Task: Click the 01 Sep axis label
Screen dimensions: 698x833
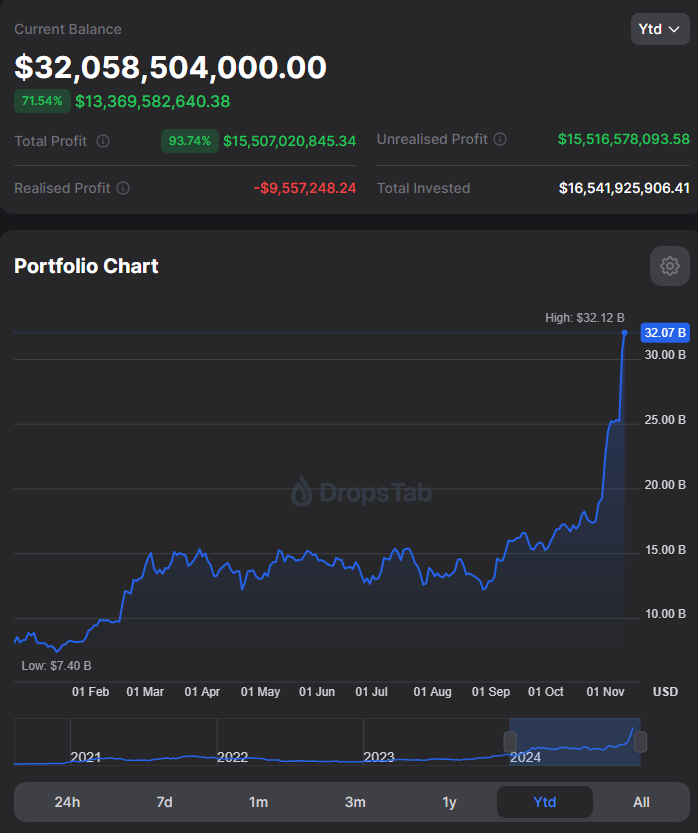Action: 491,692
